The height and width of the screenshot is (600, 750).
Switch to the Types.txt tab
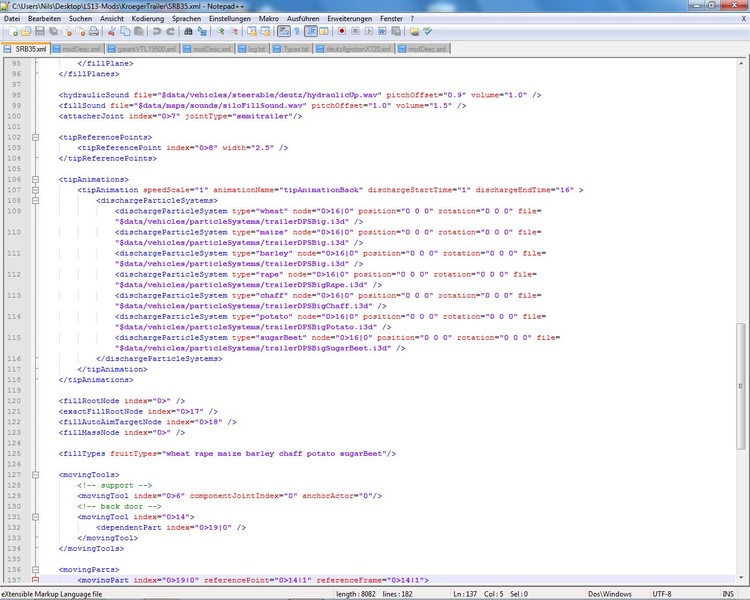pos(291,49)
